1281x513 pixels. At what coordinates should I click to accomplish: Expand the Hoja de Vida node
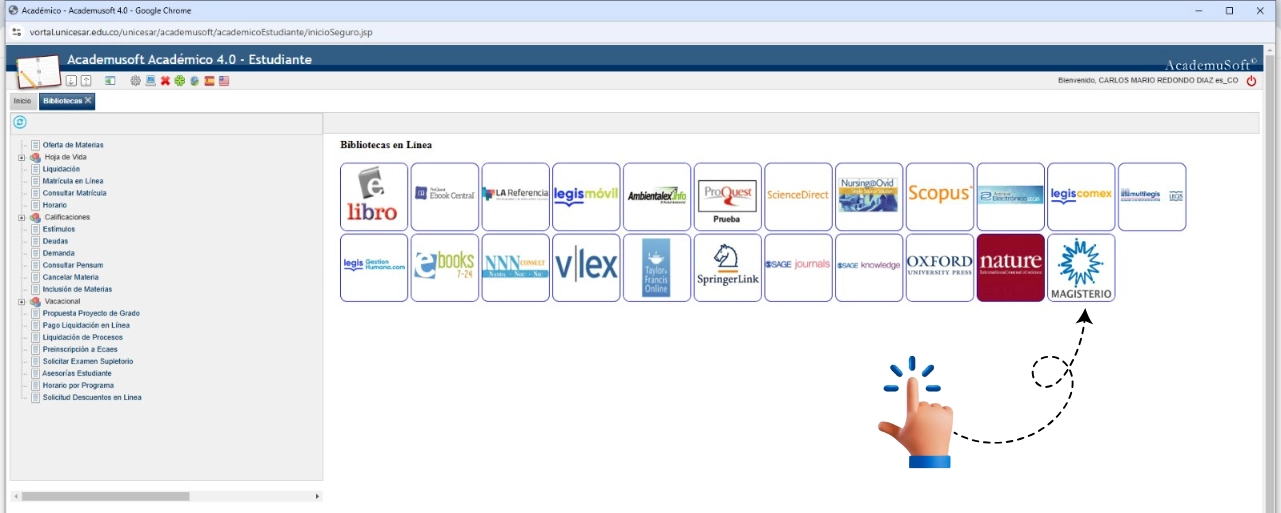(x=21, y=157)
